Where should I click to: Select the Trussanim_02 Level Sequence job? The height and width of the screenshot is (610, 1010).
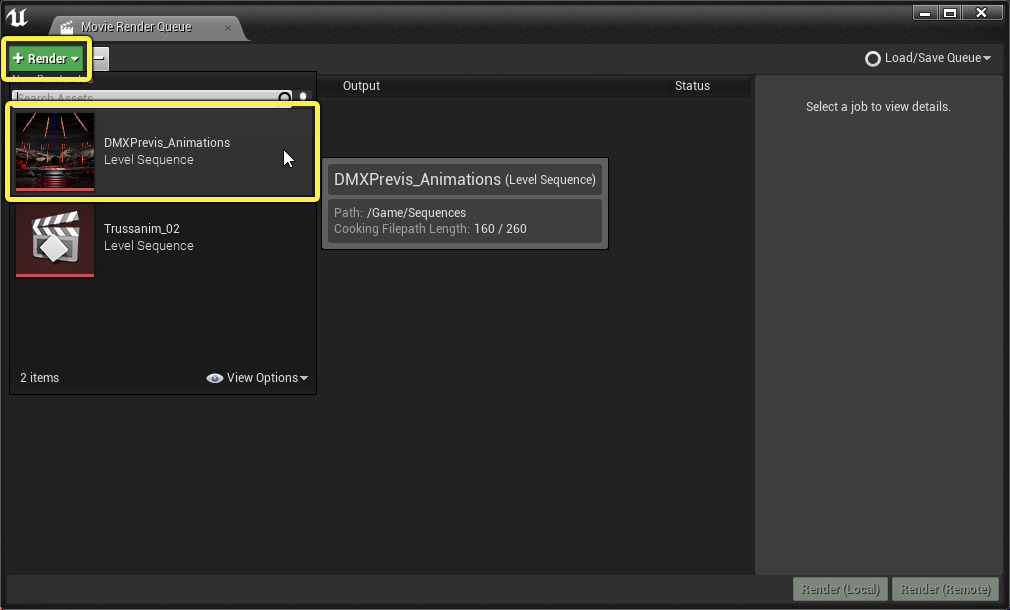coord(160,240)
